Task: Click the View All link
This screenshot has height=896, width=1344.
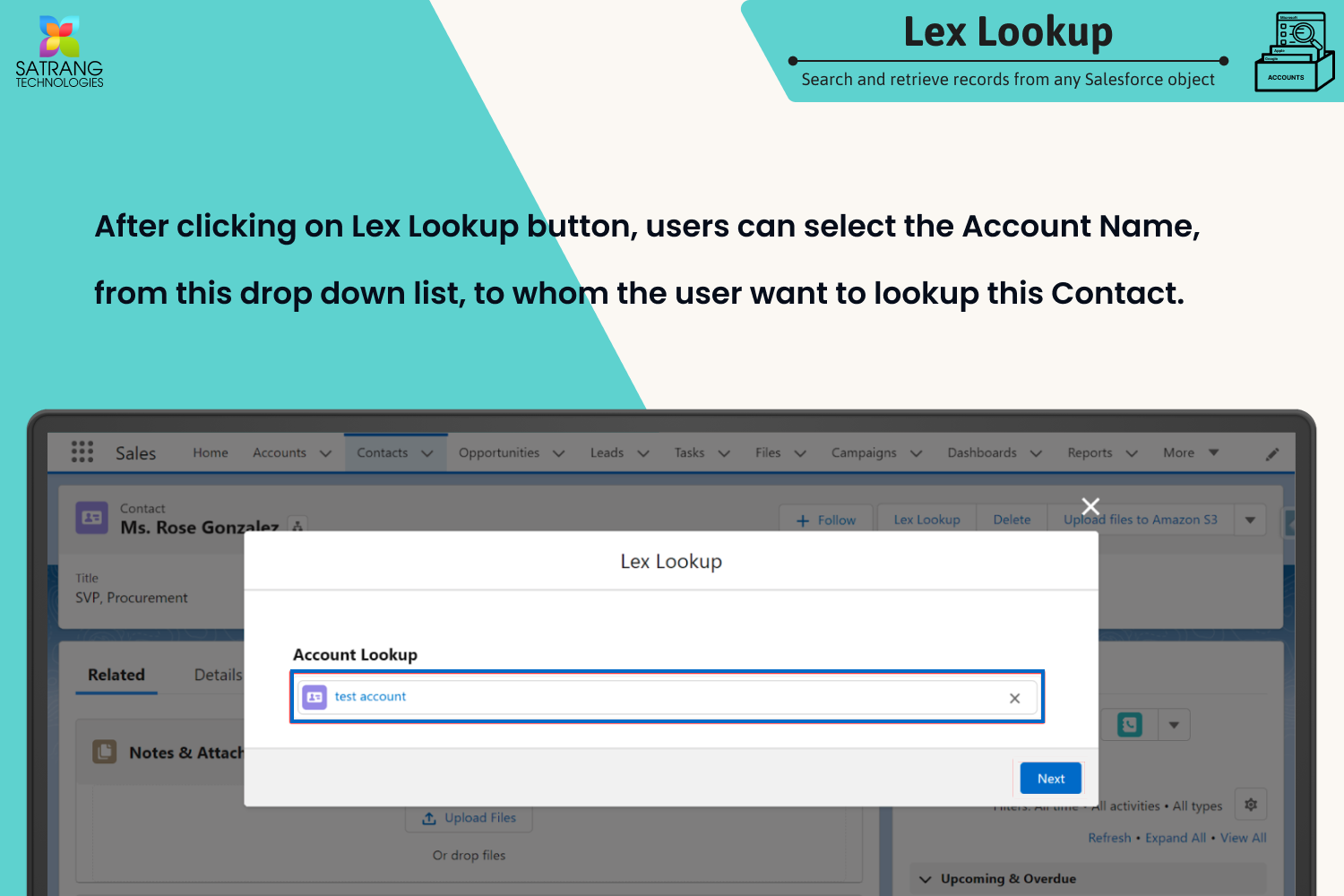Action: coord(1243,838)
